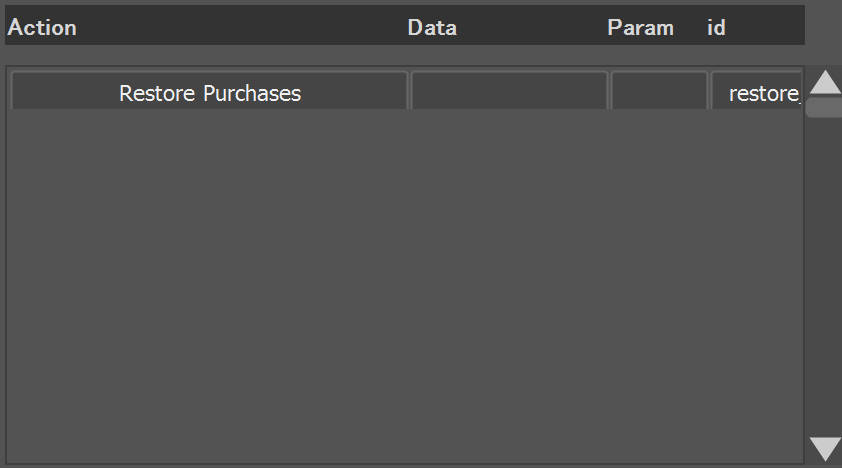
Task: Click blank header space right of id label
Action: point(765,26)
